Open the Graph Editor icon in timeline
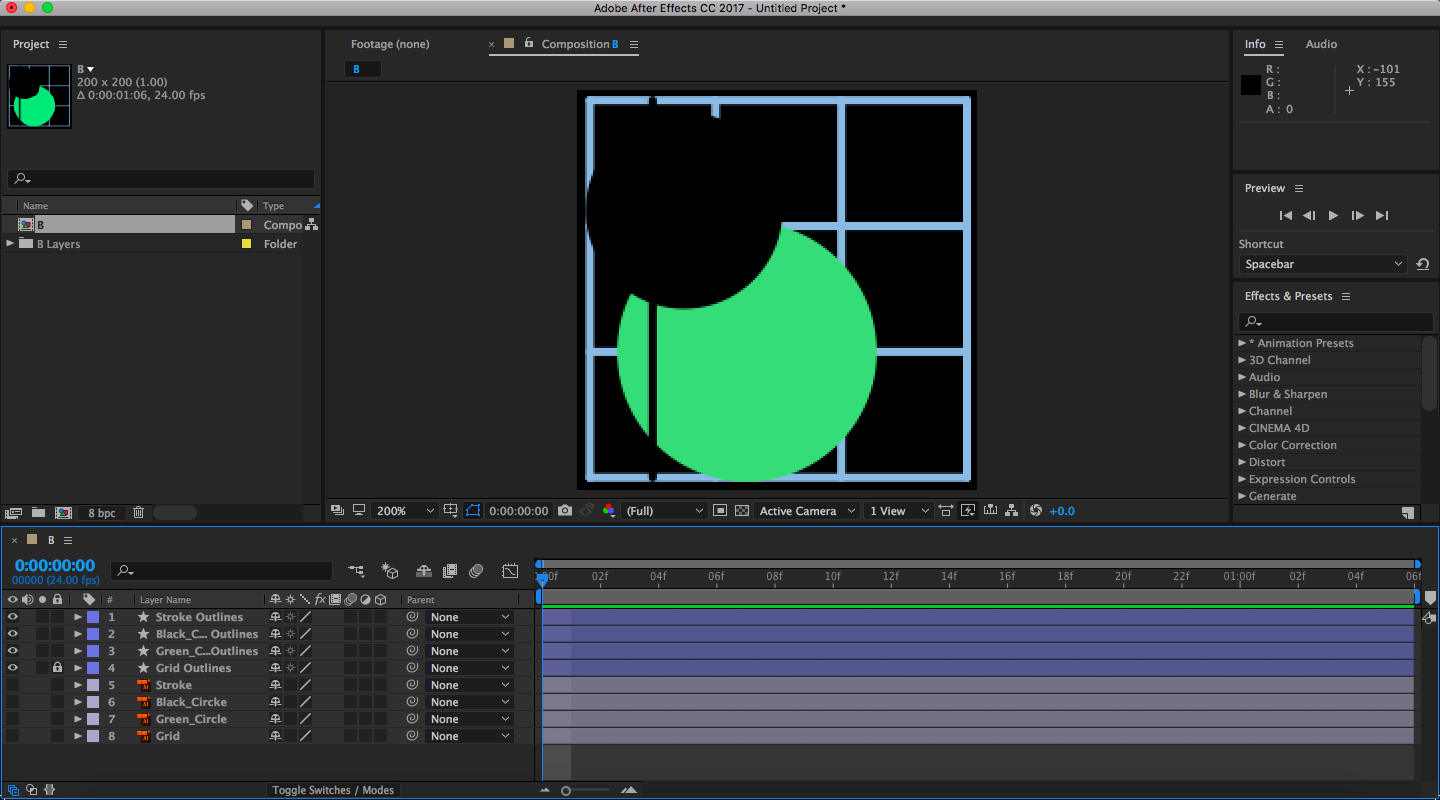This screenshot has height=800, width=1440. (510, 571)
